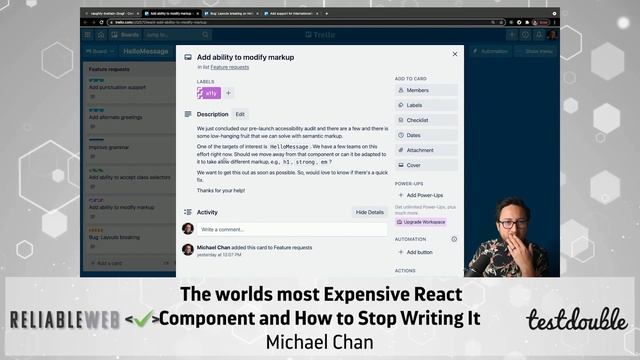Open the Boards menu in Trello header
640x360 pixels.
[x=125, y=35]
